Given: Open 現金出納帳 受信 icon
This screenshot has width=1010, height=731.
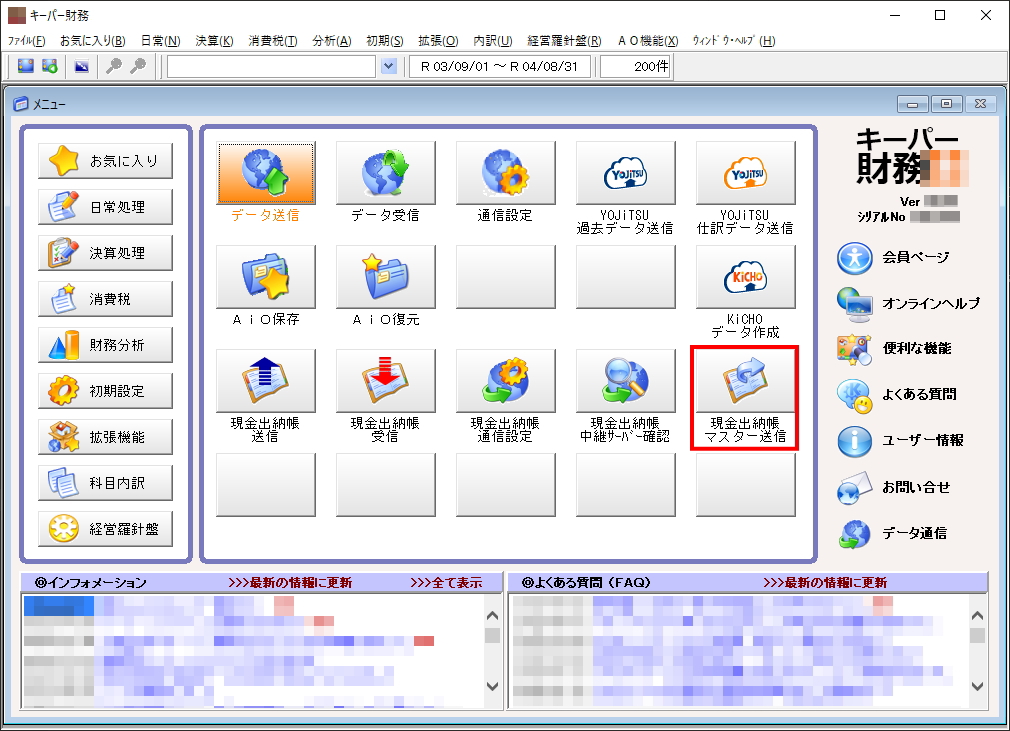Looking at the screenshot, I should click(385, 381).
